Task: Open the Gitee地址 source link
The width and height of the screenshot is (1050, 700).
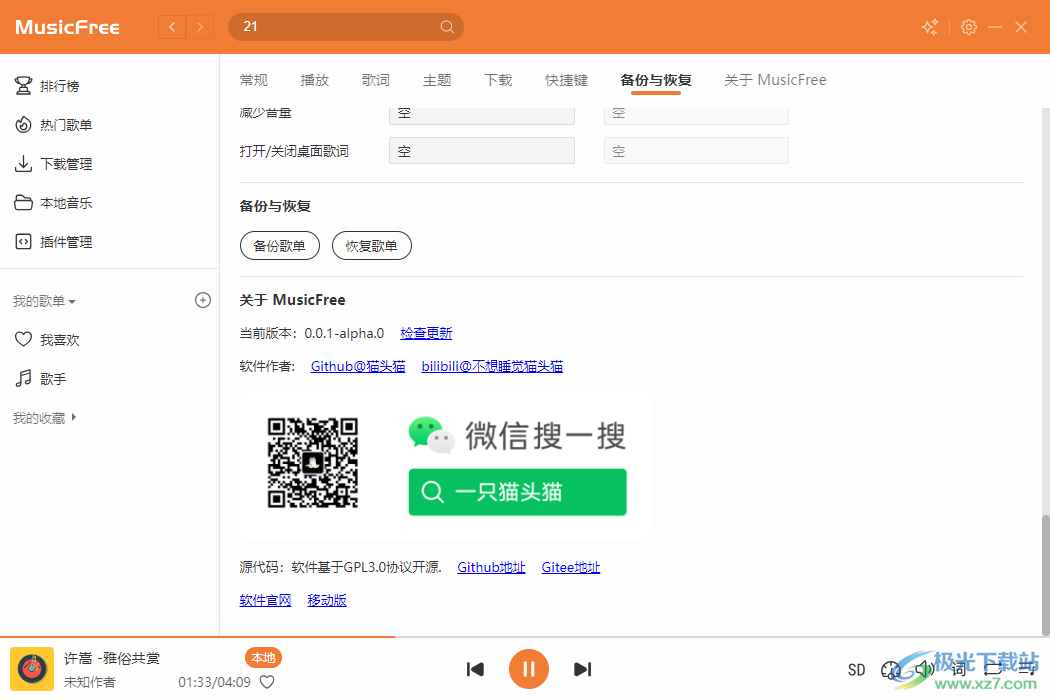Action: 571,567
